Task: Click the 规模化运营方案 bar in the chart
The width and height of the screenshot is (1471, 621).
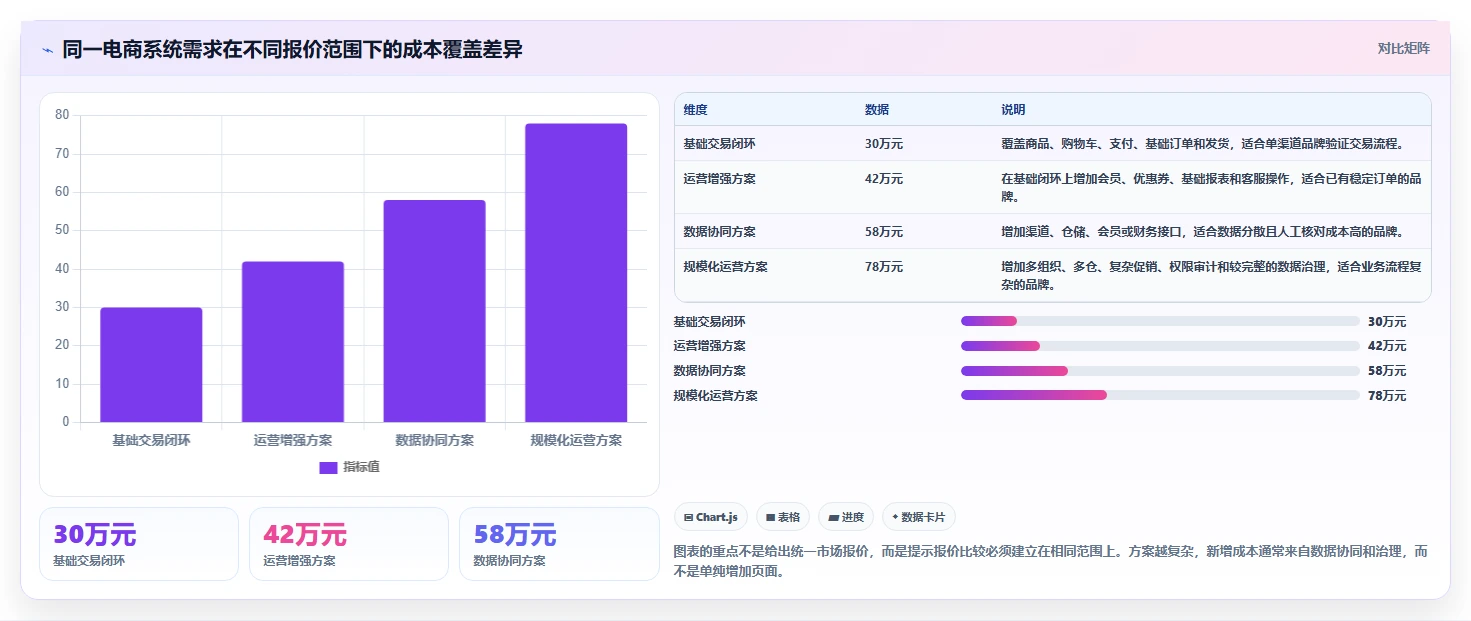Action: coord(576,273)
